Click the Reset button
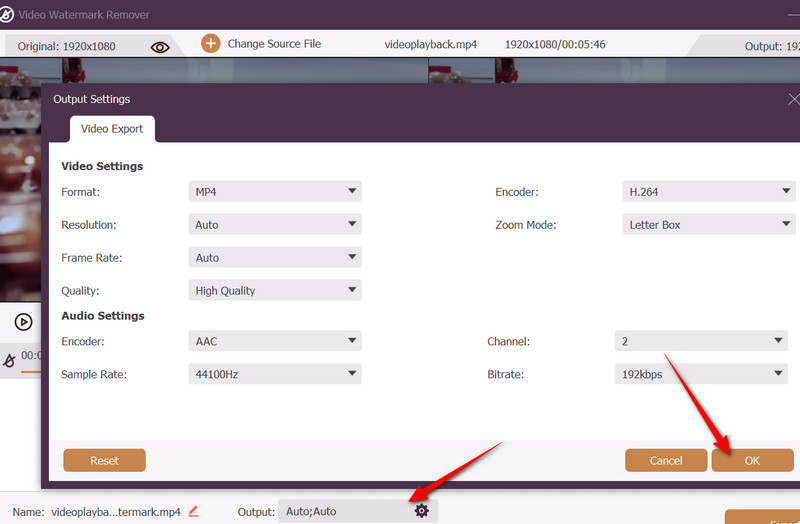This screenshot has height=524, width=800. [x=104, y=461]
